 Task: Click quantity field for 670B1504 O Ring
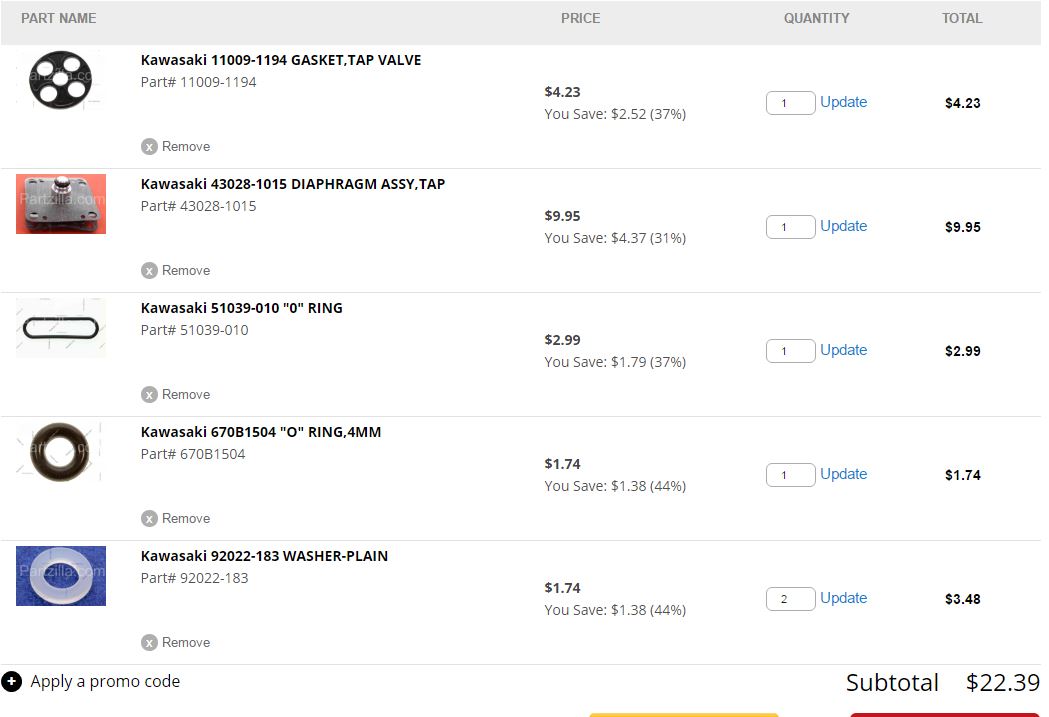[x=790, y=475]
